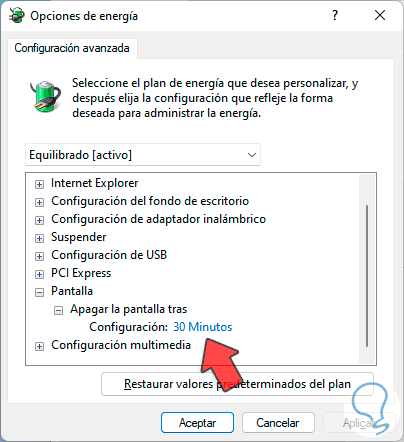Select the Pantalla tree item label
Viewport: 404px width, 442px height.
[72, 291]
